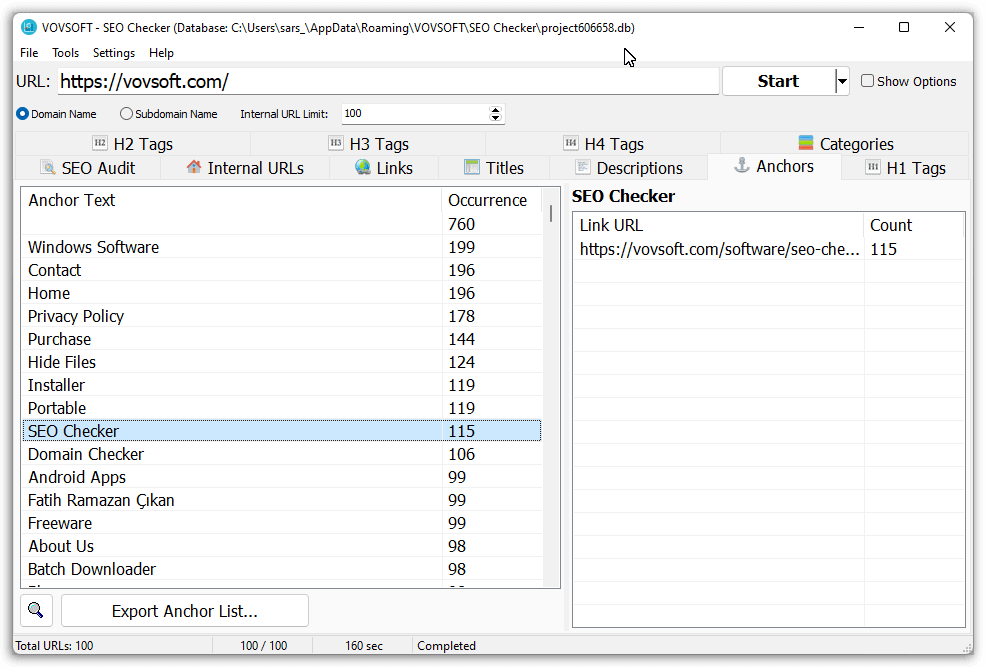Select the Hide Files anchor row
The height and width of the screenshot is (667, 986).
pos(282,362)
